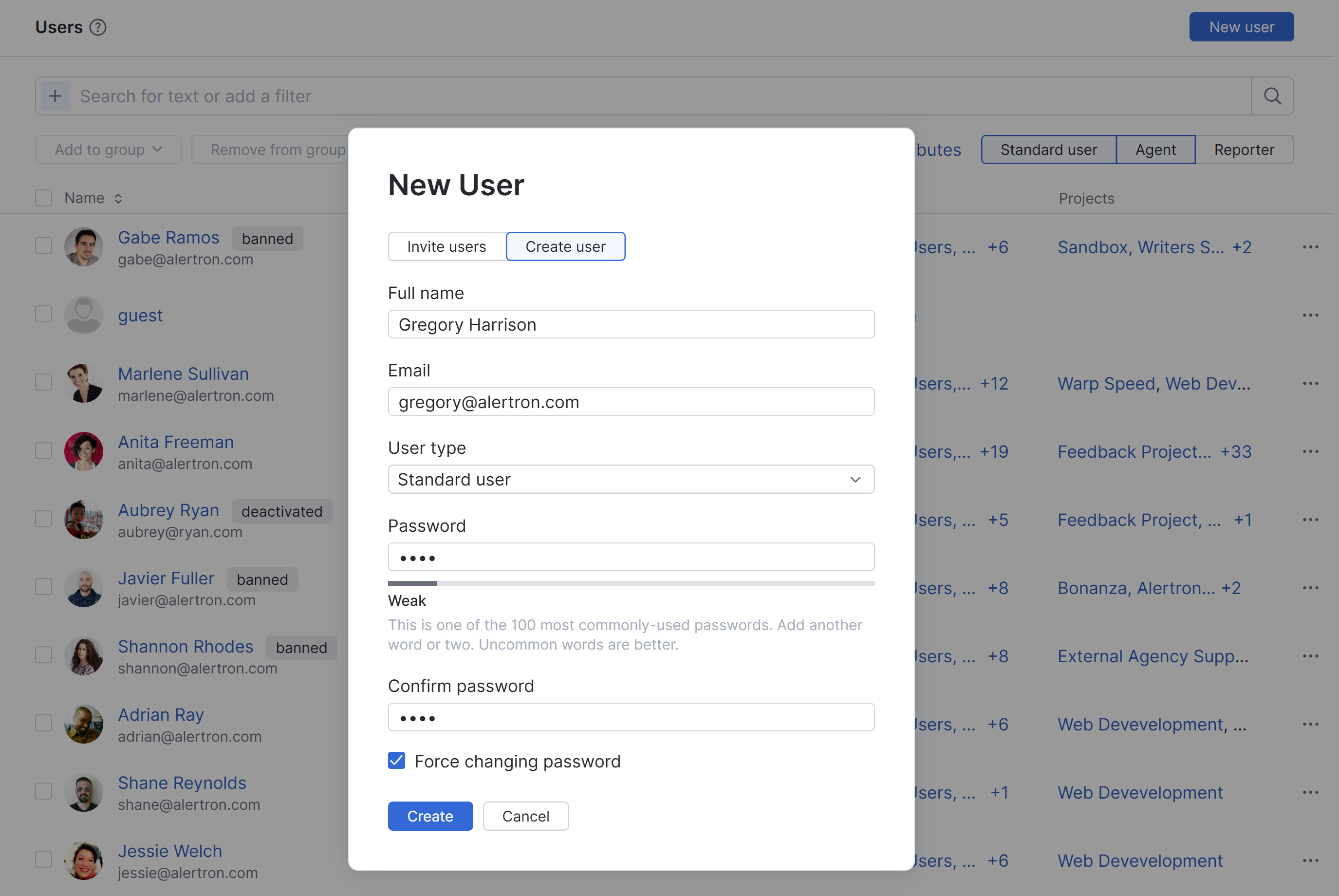Image resolution: width=1339 pixels, height=896 pixels.
Task: Expand the Add to group dropdown
Action: point(108,149)
